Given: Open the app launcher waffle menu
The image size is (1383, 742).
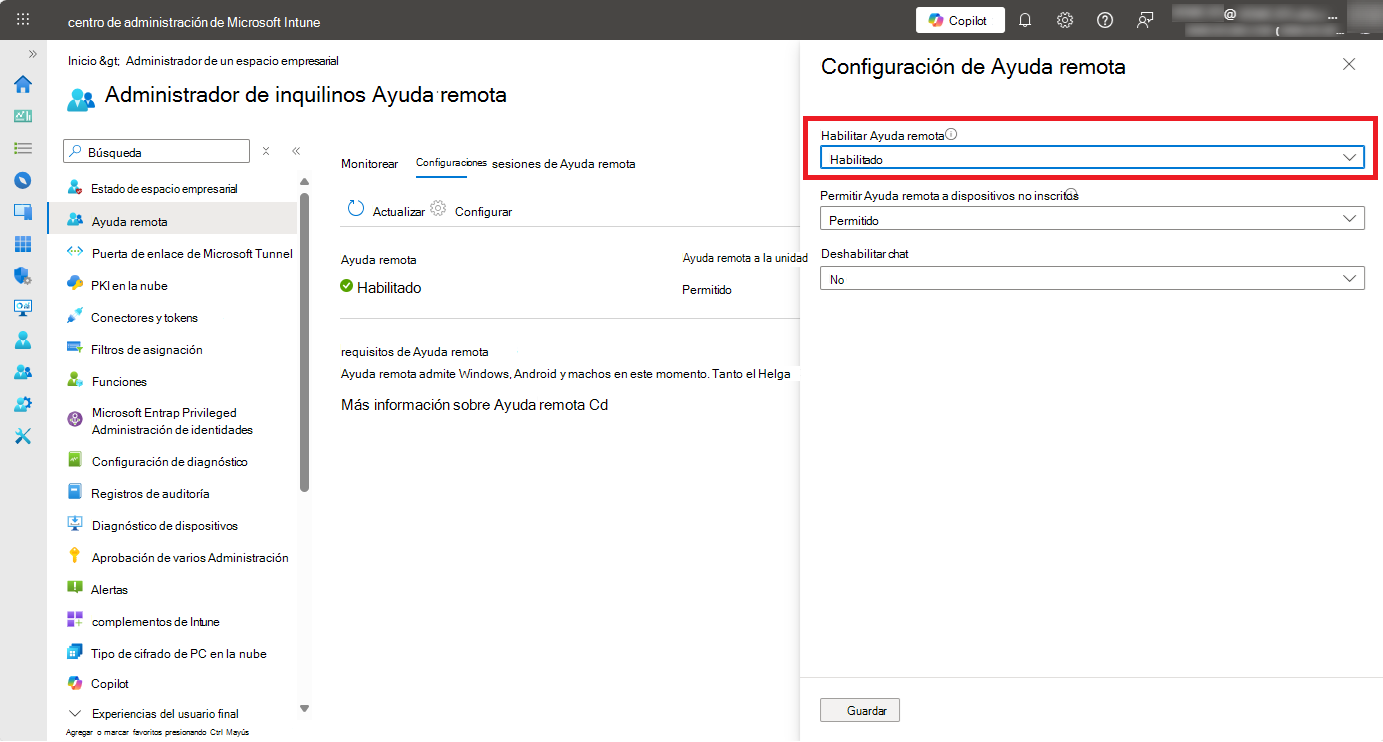Looking at the screenshot, I should pos(23,20).
